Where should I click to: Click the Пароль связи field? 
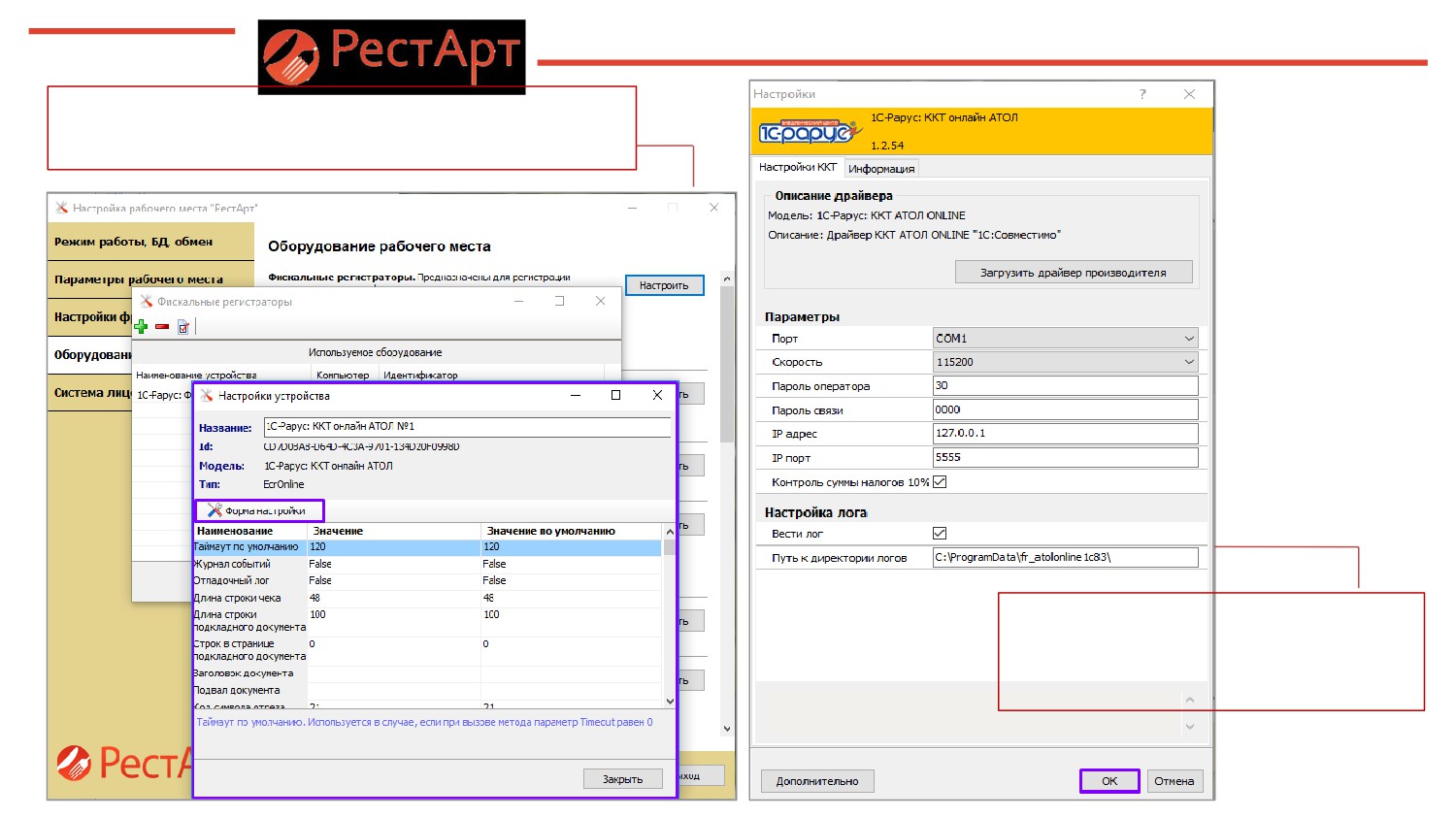coord(1065,409)
